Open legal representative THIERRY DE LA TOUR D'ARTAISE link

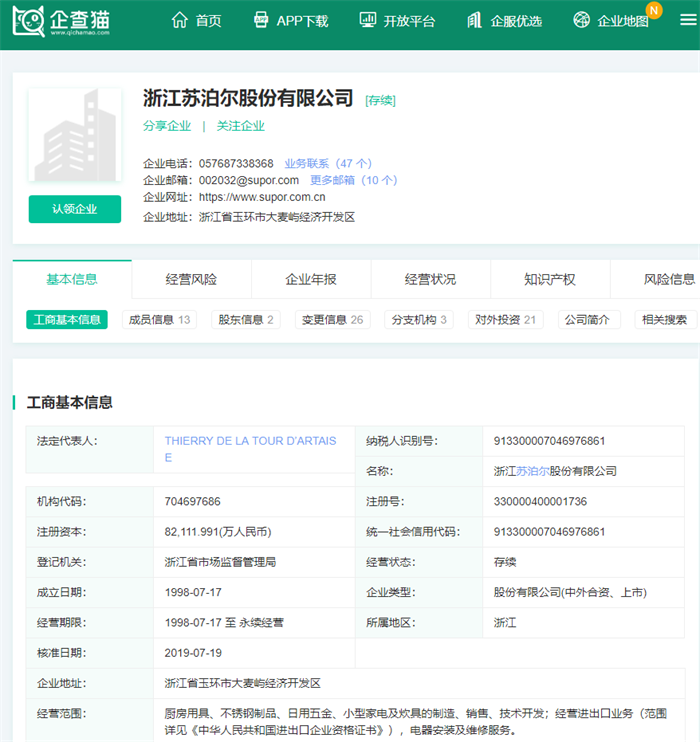(x=250, y=449)
